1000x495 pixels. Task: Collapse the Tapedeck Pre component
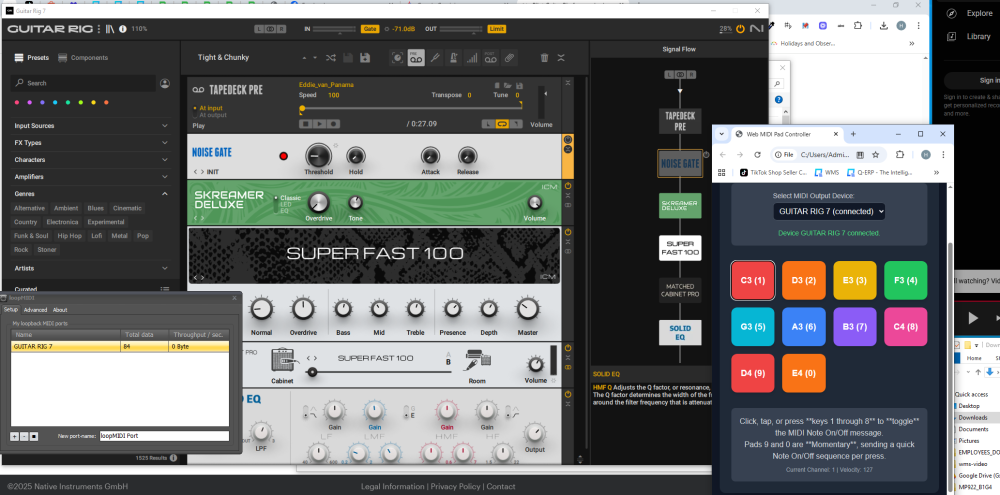coord(568,83)
